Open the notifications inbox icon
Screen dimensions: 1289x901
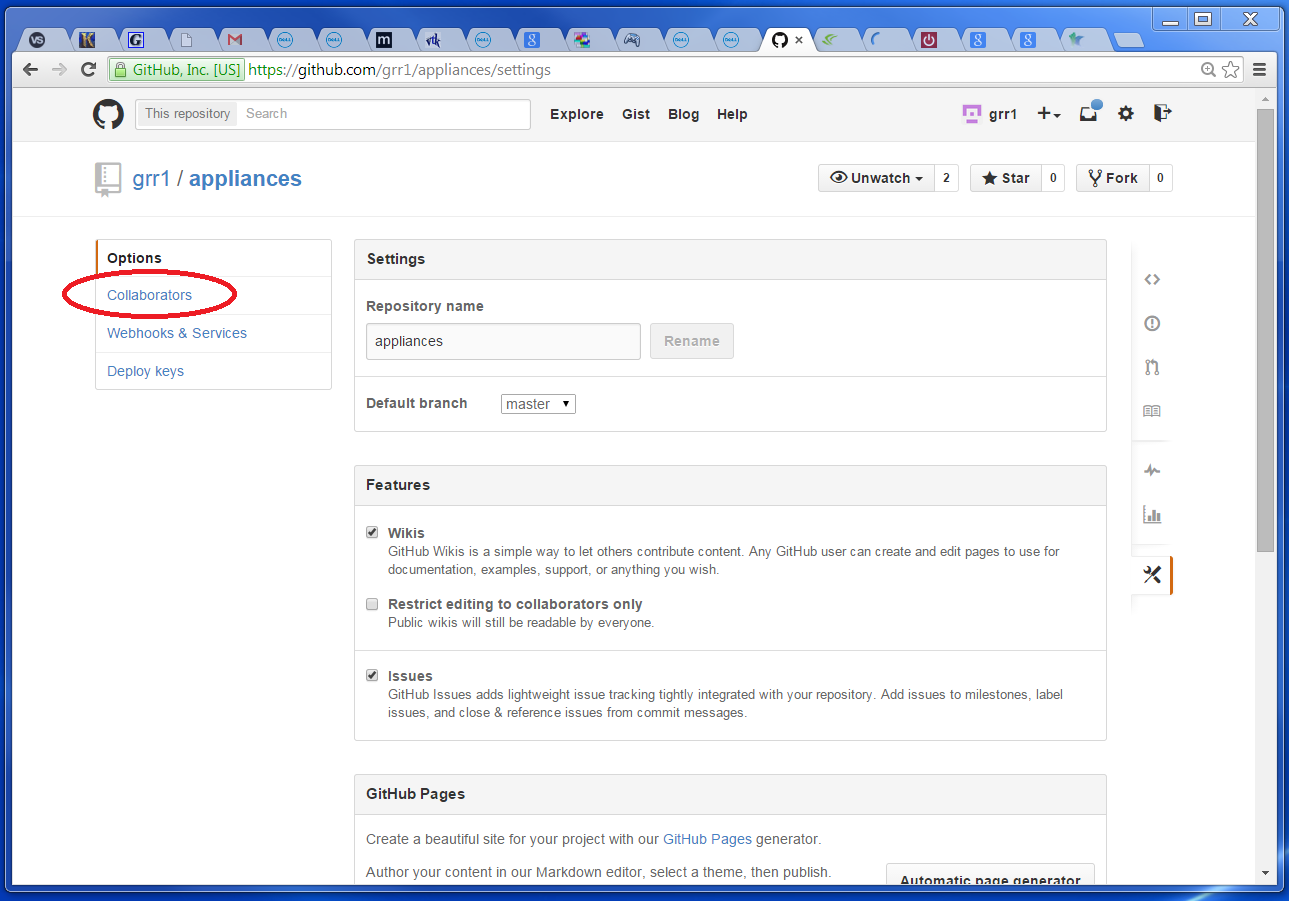pos(1089,113)
